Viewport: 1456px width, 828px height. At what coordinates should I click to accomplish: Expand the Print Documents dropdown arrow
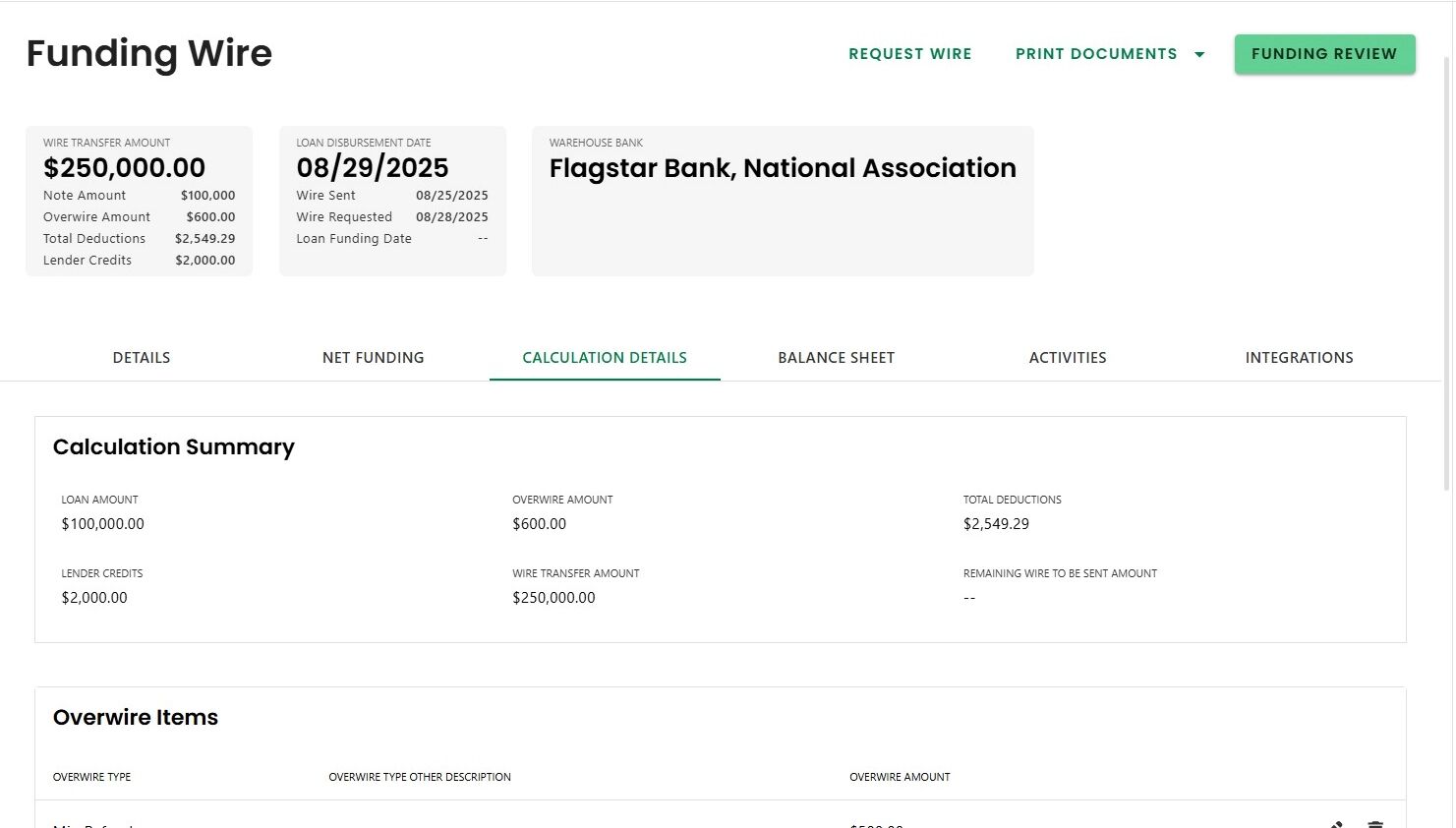click(1199, 54)
